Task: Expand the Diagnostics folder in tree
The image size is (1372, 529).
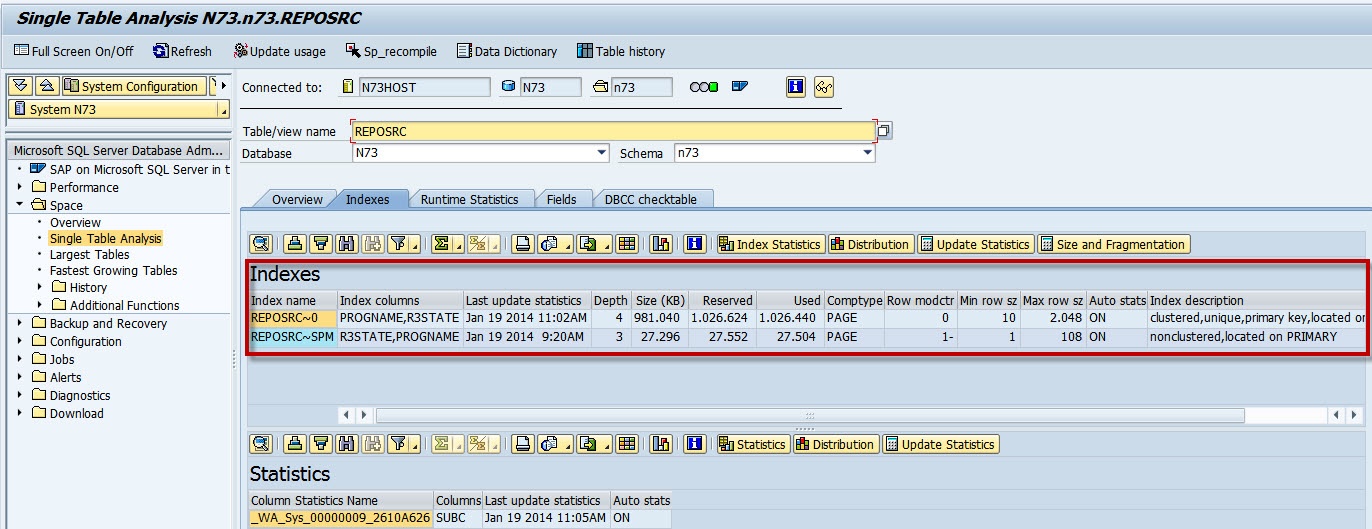Action: click(x=20, y=395)
